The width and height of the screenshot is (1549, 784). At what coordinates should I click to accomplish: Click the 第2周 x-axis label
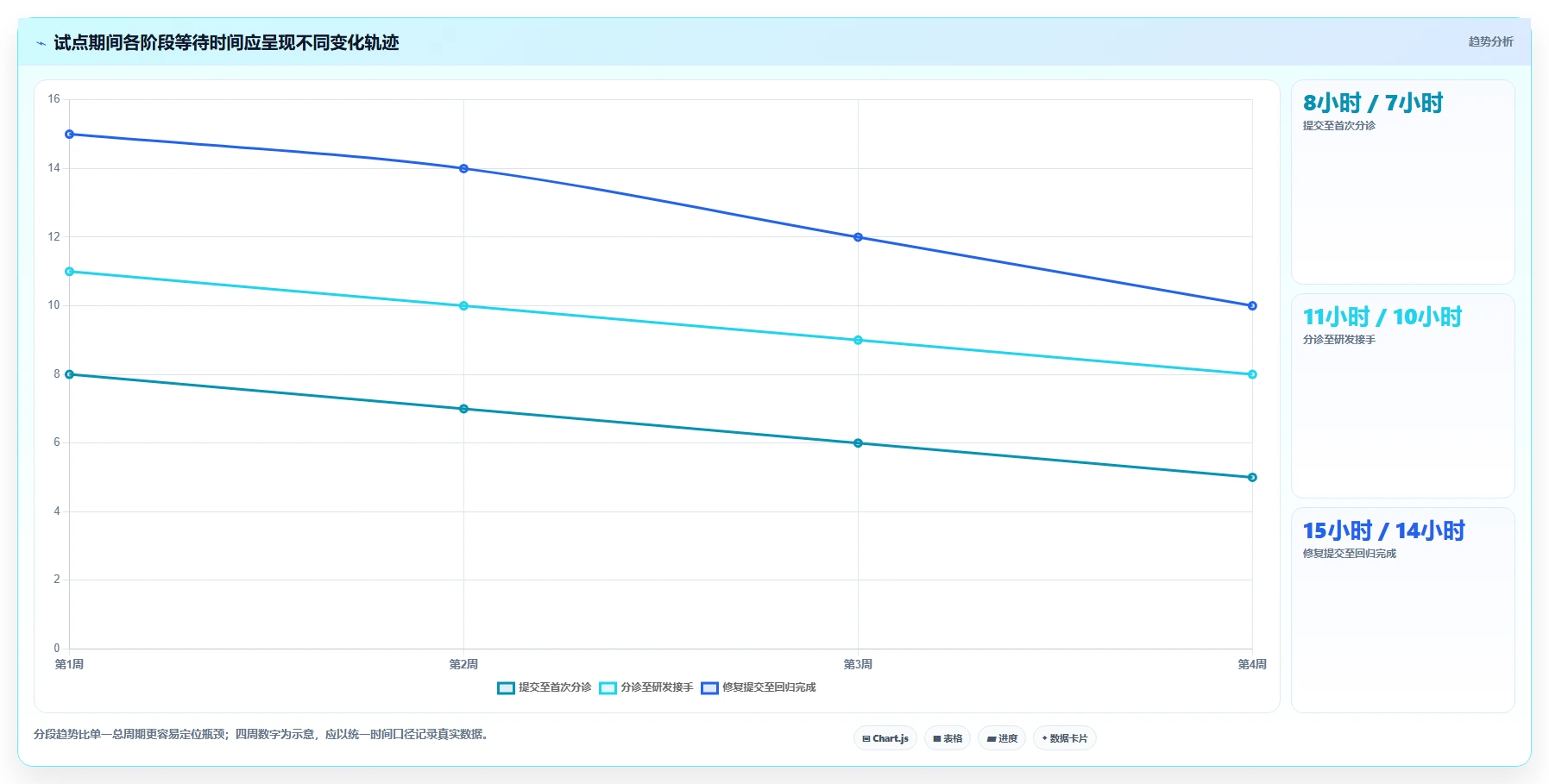(x=464, y=664)
